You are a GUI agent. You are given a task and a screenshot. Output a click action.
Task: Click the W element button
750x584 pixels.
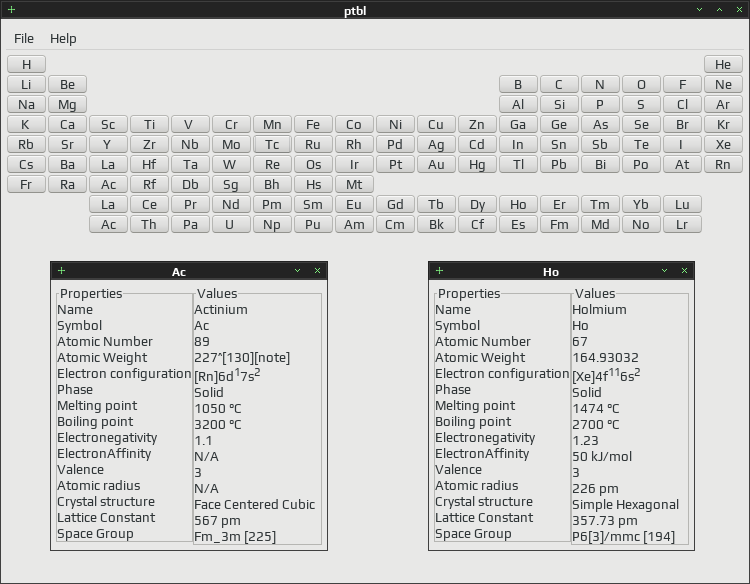point(232,165)
